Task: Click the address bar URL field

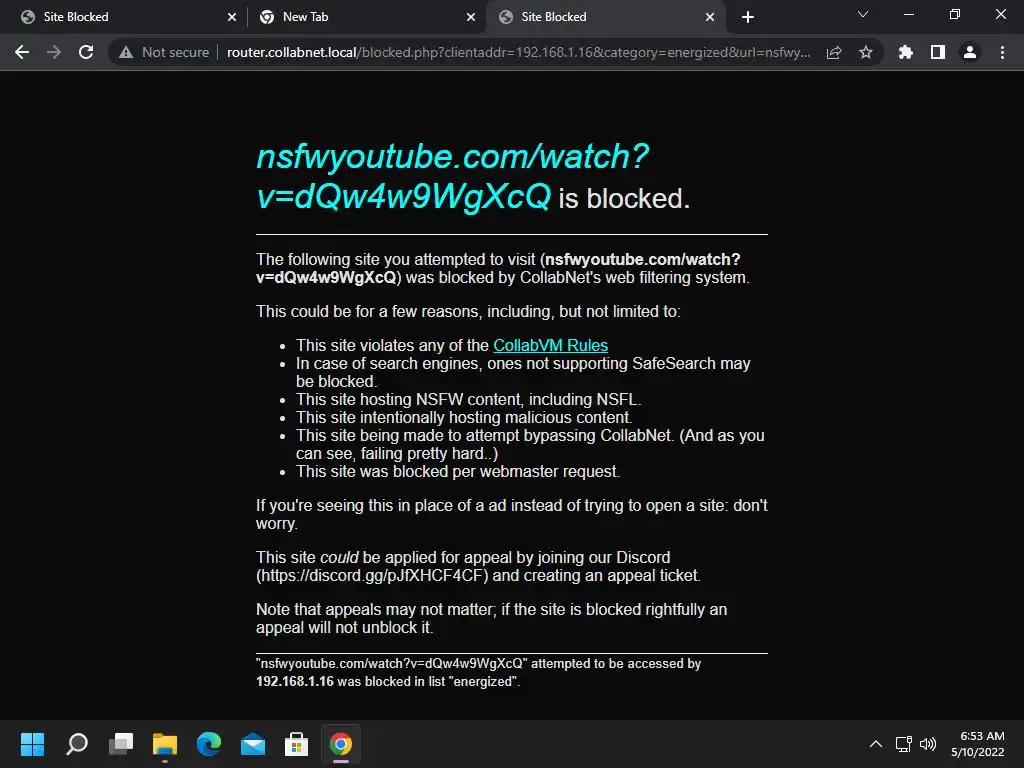Action: click(519, 52)
